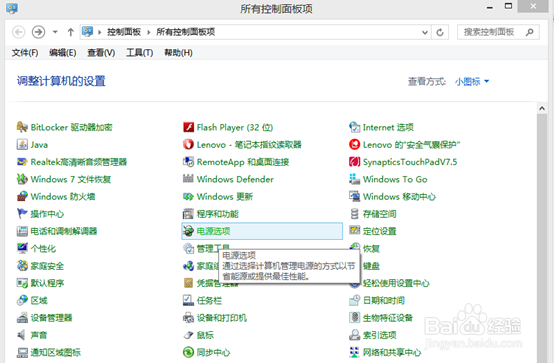Click the scrollbar up arrow
The width and height of the screenshot is (554, 363).
tap(542, 109)
